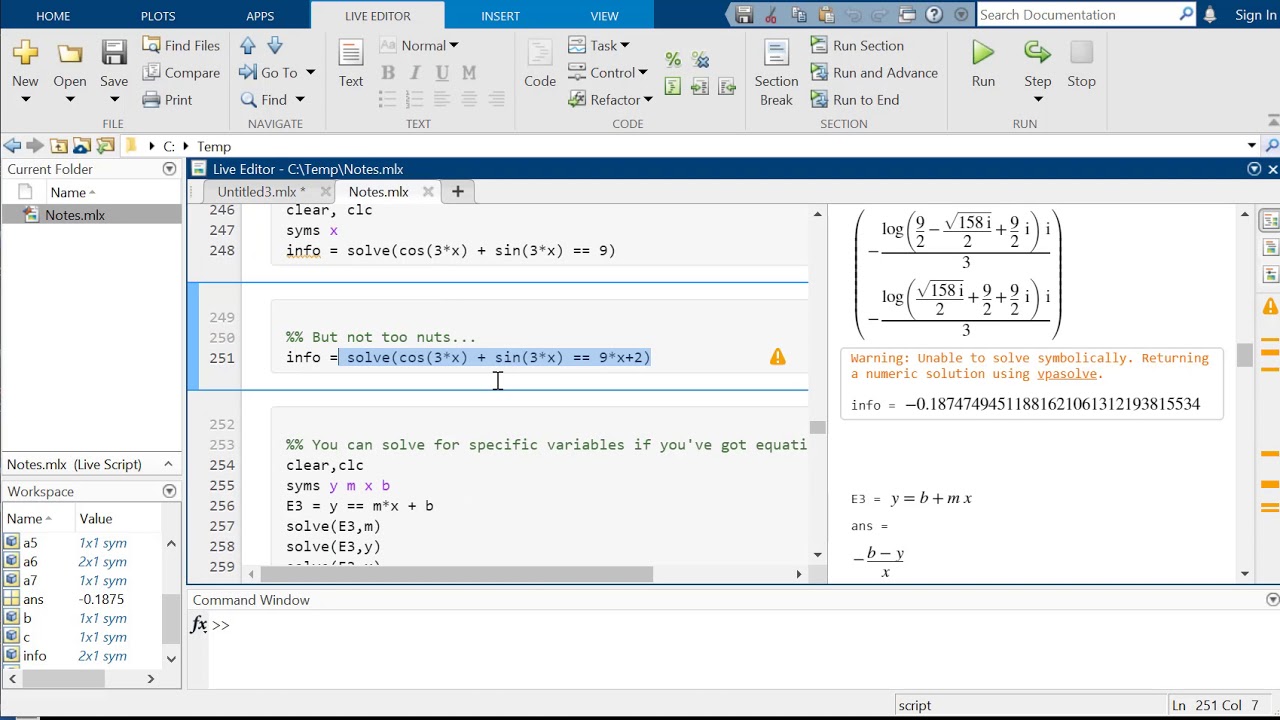Click the Browse for folder icon

[x=82, y=146]
